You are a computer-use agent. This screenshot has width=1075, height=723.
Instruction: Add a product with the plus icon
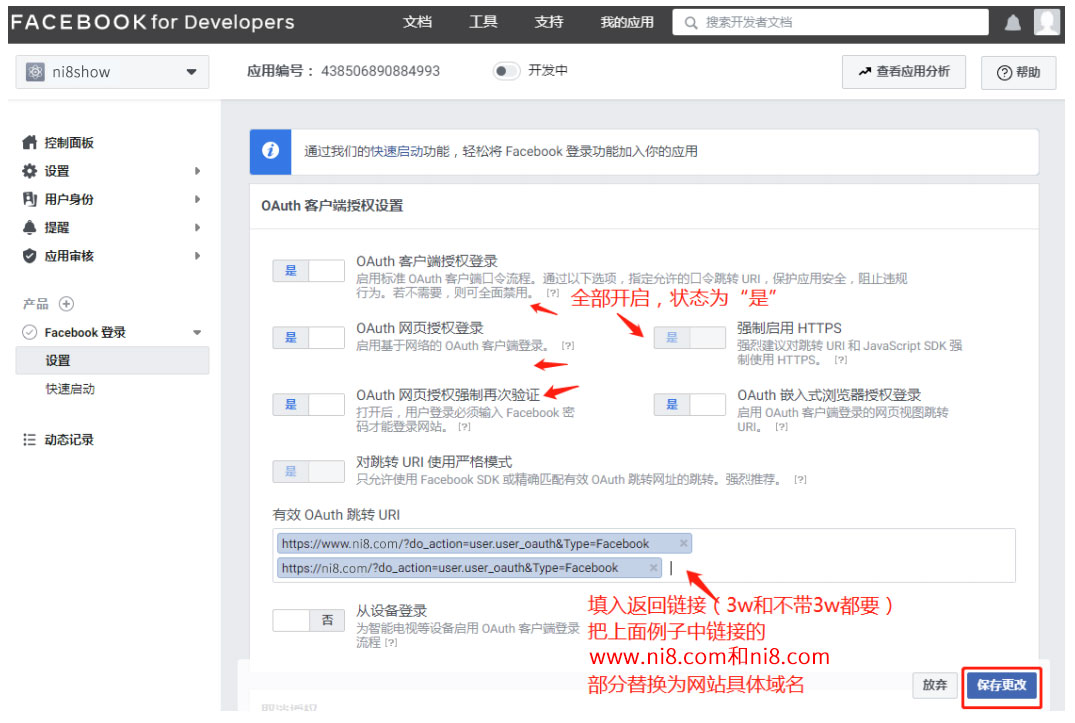tap(66, 304)
